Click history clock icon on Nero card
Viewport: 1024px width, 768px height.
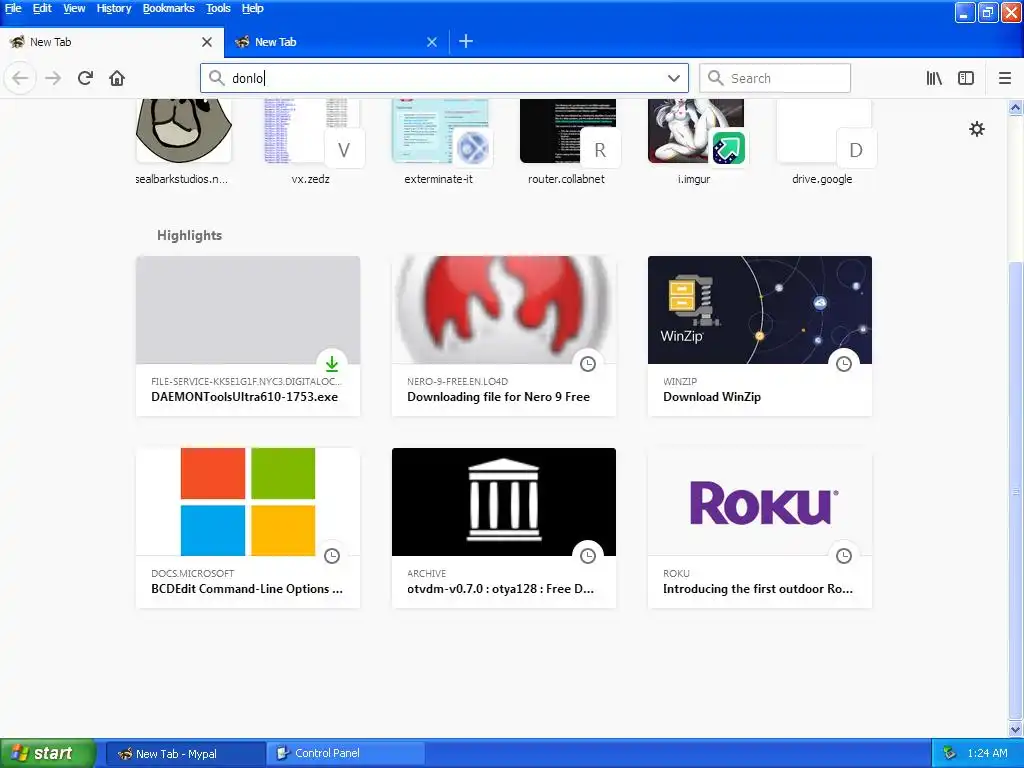pyautogui.click(x=588, y=364)
